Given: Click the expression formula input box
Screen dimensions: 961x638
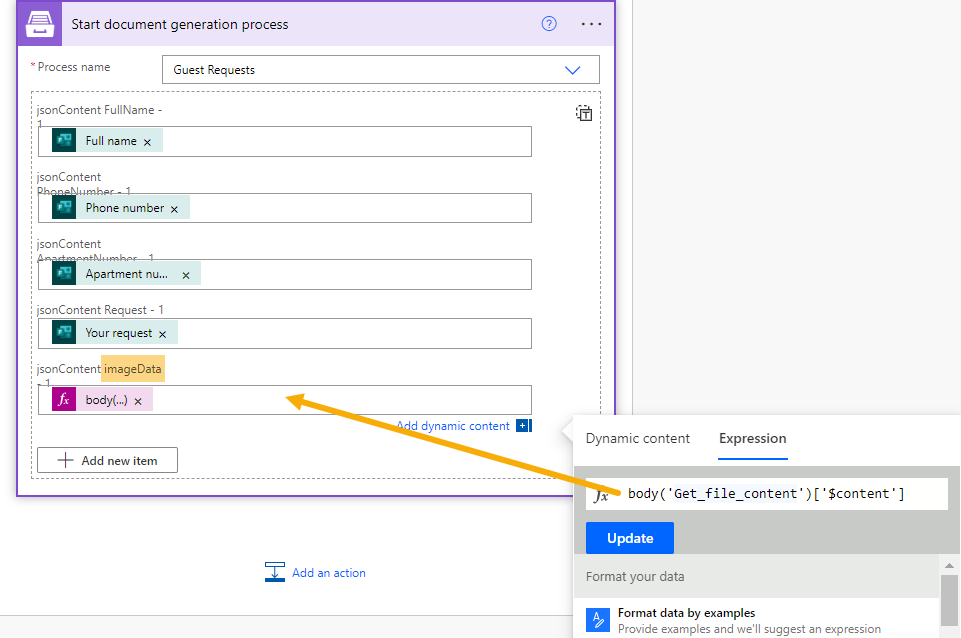Looking at the screenshot, I should pos(767,494).
